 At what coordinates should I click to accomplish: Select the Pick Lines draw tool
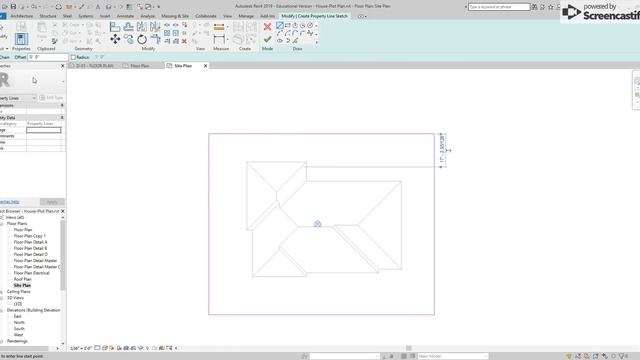tap(296, 41)
